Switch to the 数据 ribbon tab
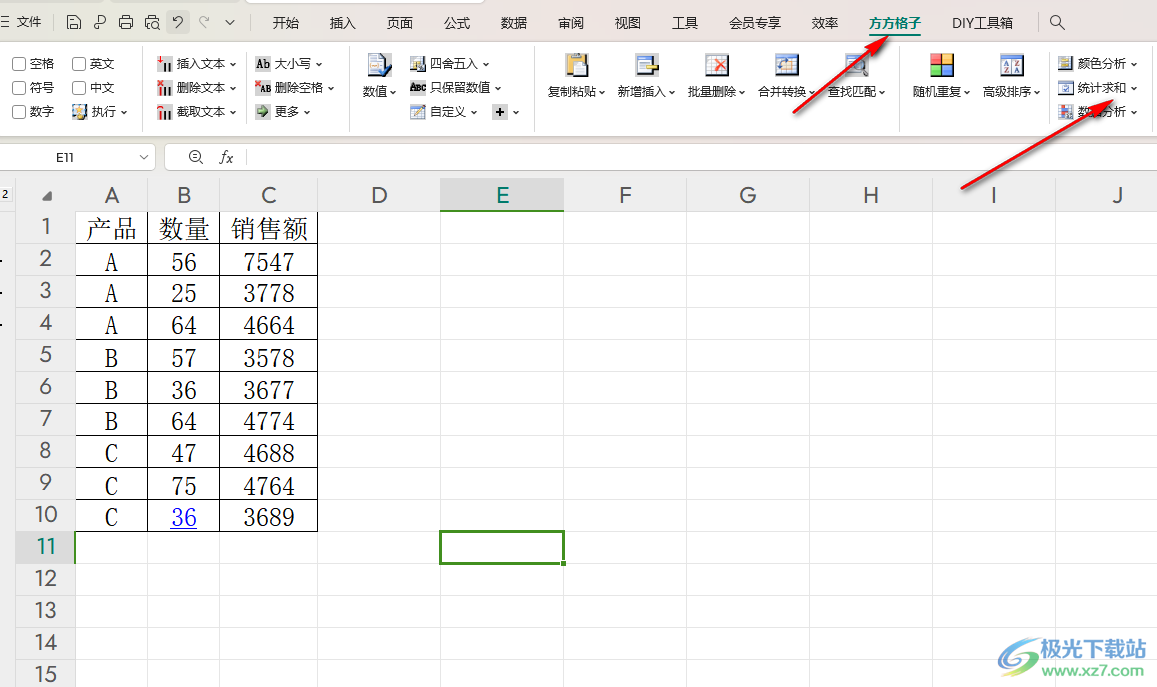Image resolution: width=1157 pixels, height=687 pixels. tap(514, 23)
